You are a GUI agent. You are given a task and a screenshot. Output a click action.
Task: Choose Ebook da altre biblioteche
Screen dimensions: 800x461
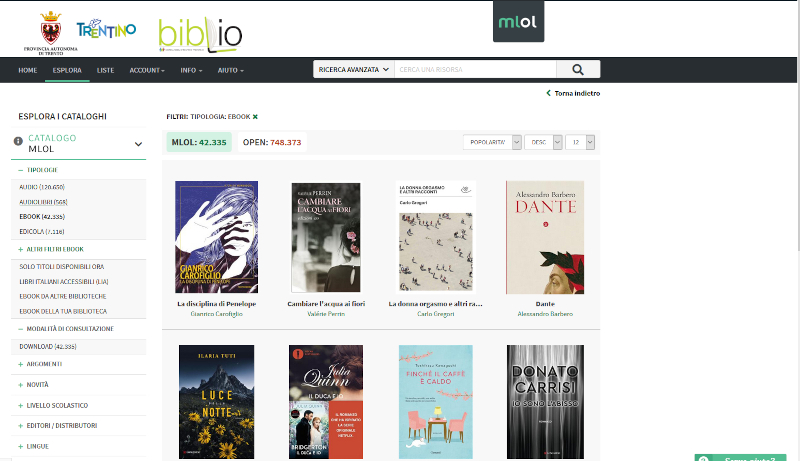[x=63, y=296]
